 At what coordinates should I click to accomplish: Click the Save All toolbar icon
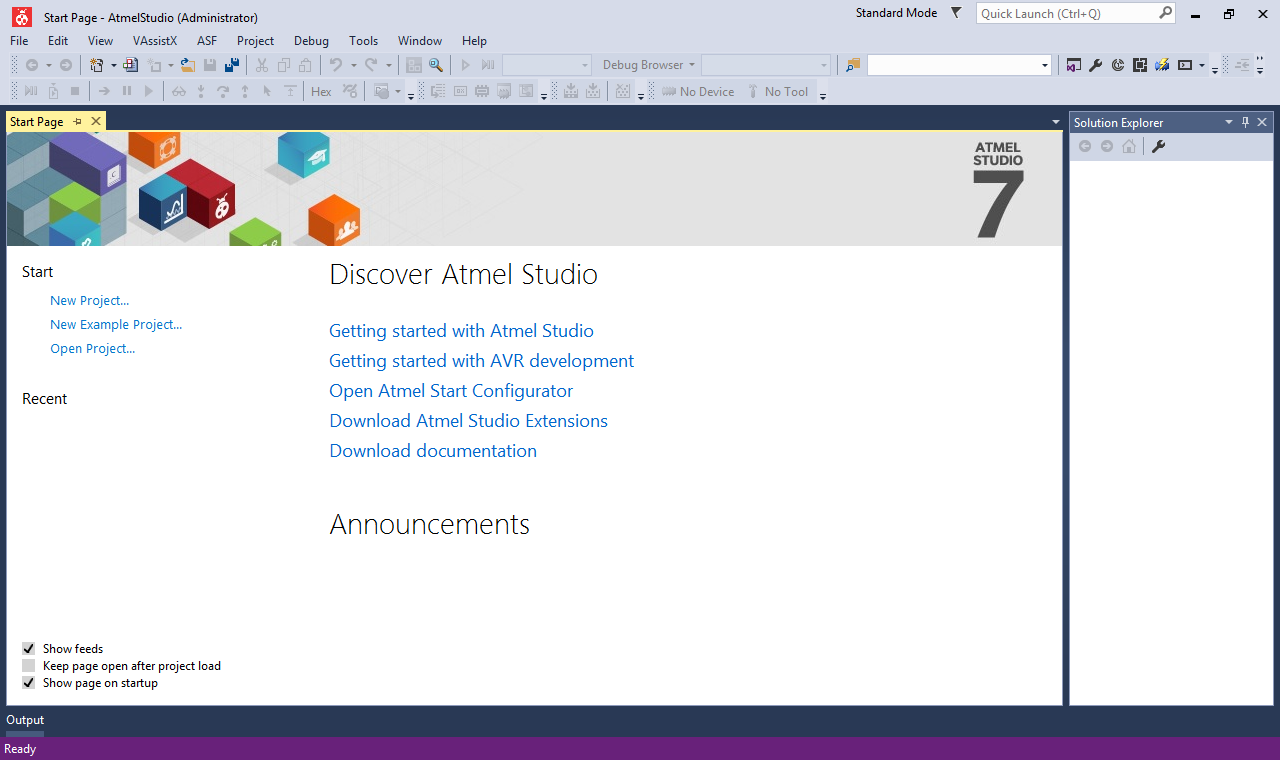(x=232, y=65)
